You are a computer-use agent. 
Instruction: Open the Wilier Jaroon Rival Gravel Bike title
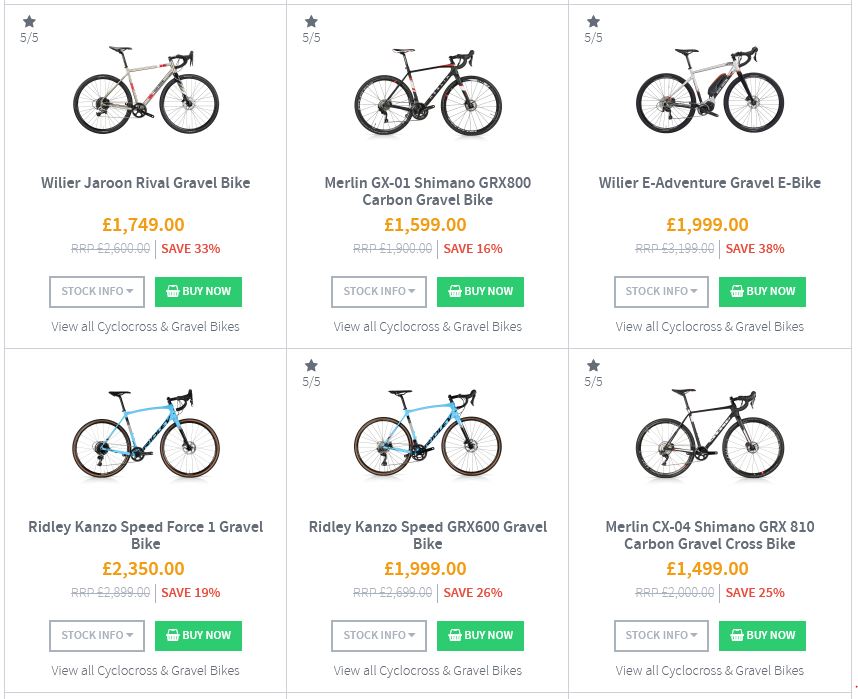click(146, 183)
